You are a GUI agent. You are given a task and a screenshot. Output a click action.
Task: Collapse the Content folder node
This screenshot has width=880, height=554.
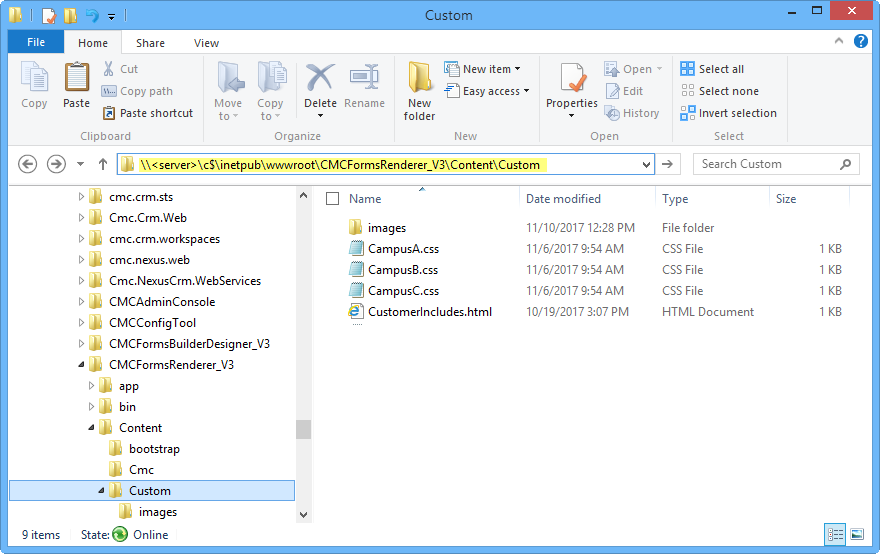(91, 428)
